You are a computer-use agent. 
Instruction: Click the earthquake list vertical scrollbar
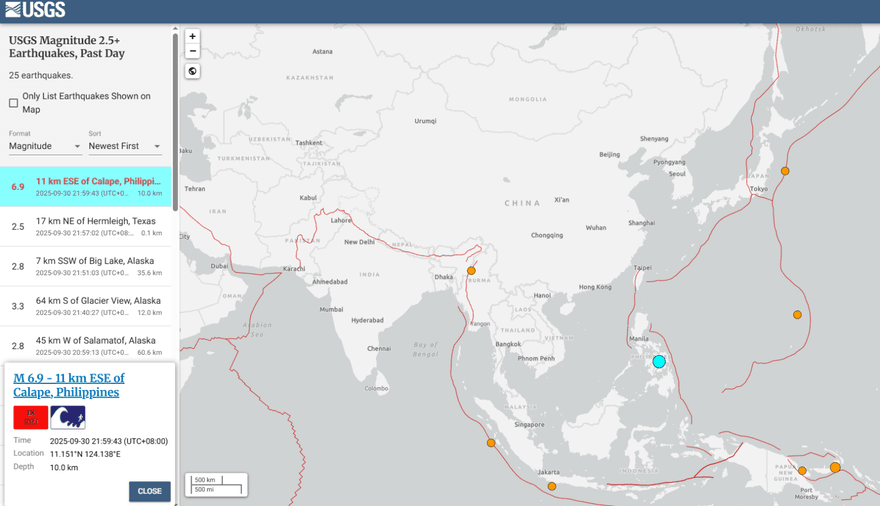176,120
